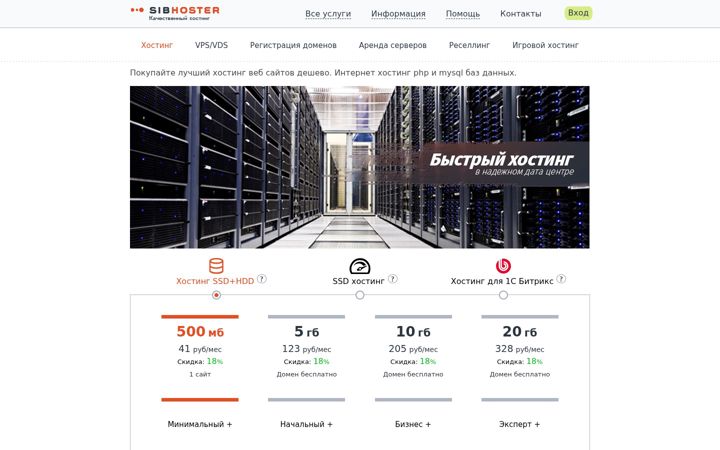Open help tooltip next to Хостинг для 1С Битрикс
The image size is (720, 450).
561,279
